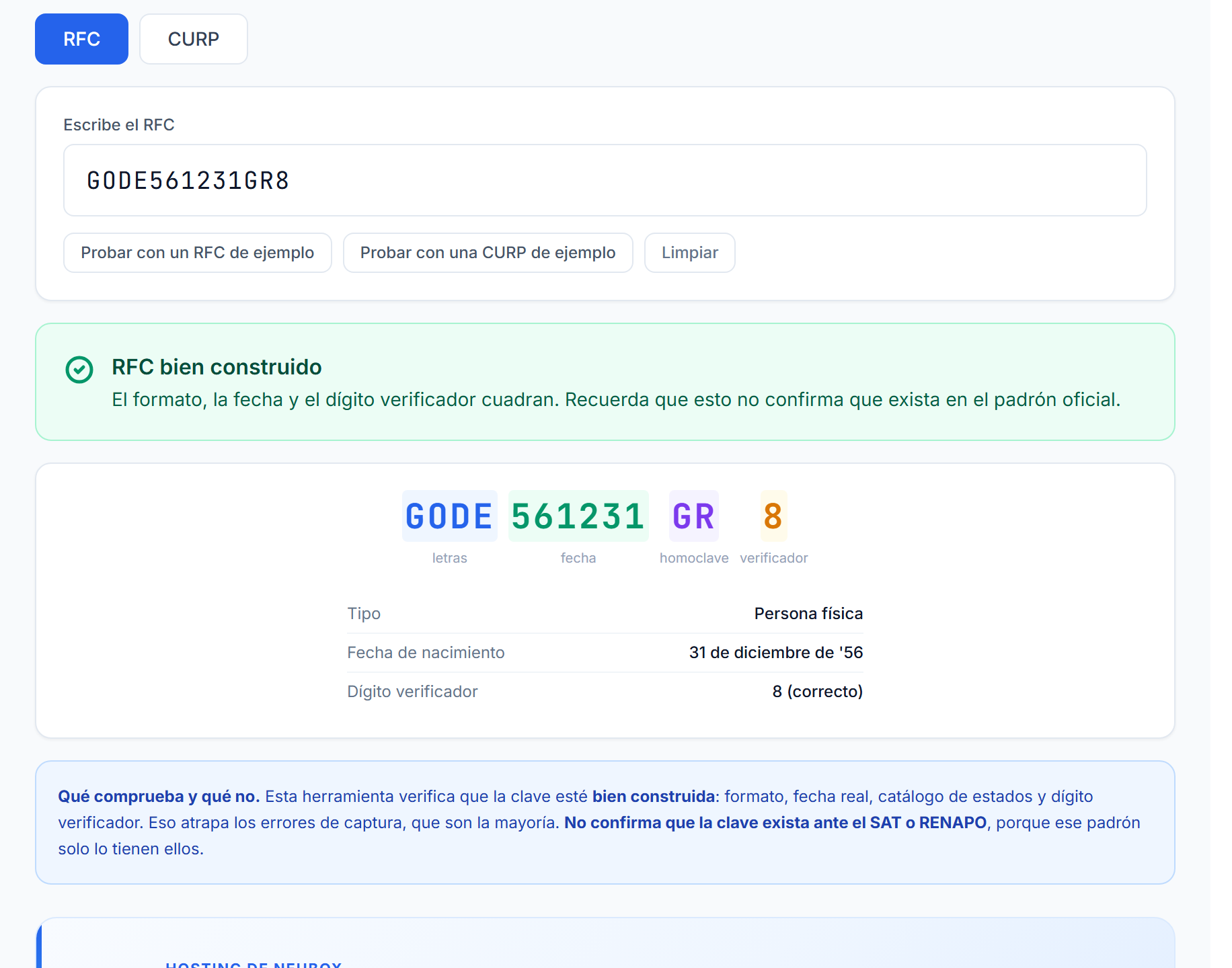The width and height of the screenshot is (1232, 968).
Task: Select the green 561231 date segment
Action: [578, 516]
